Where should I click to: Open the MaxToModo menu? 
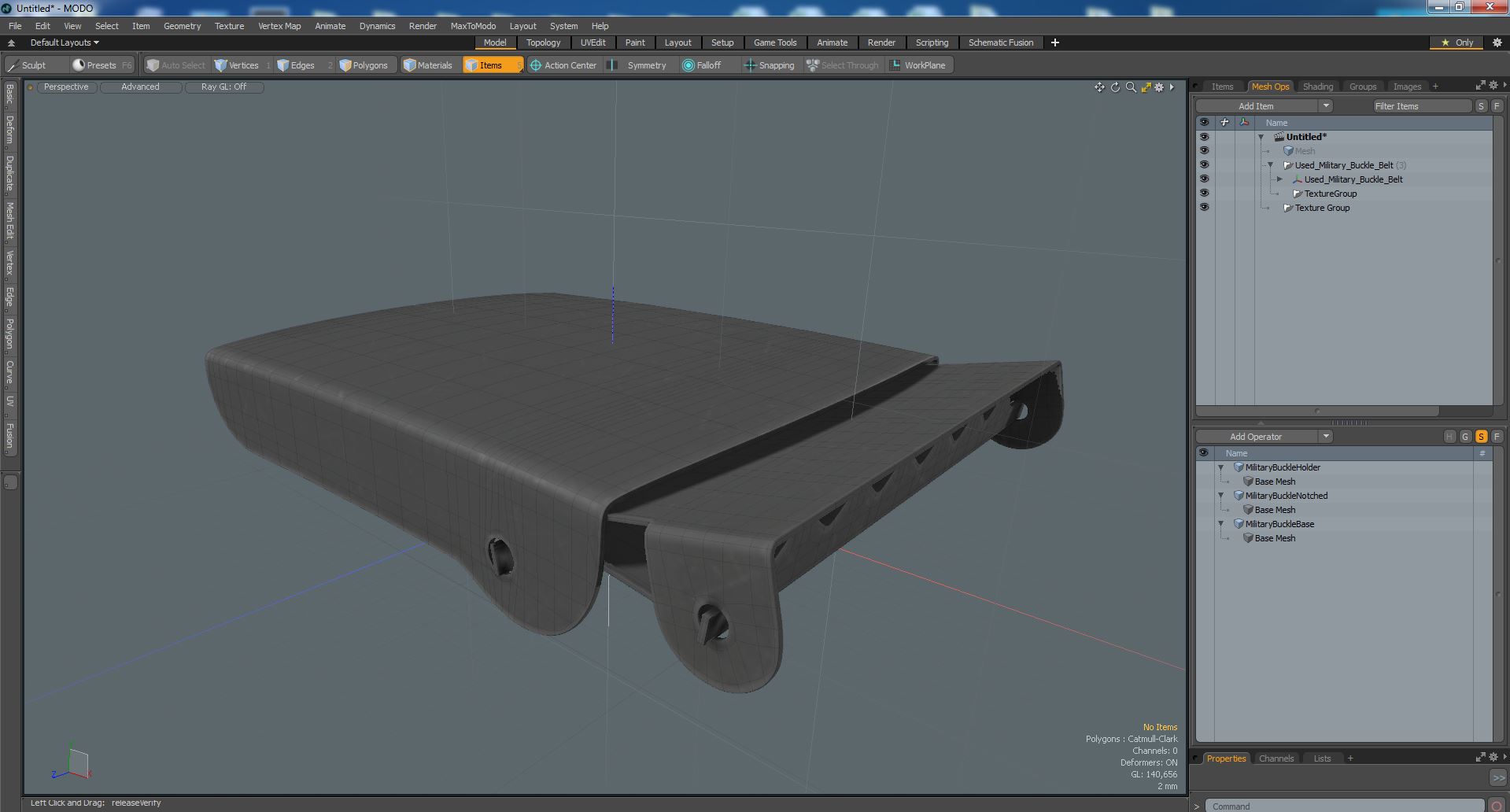(x=473, y=26)
